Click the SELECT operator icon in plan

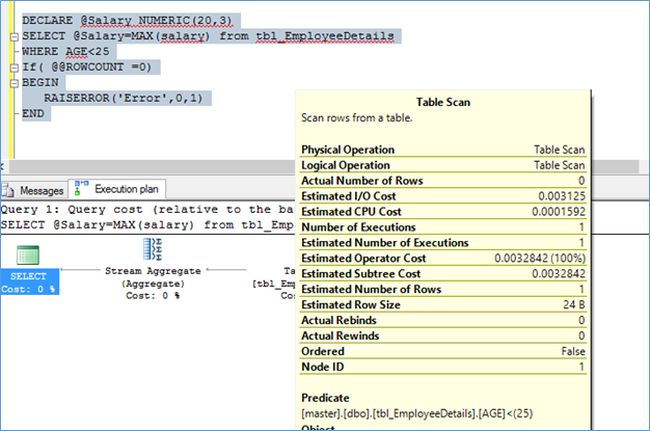click(x=28, y=254)
